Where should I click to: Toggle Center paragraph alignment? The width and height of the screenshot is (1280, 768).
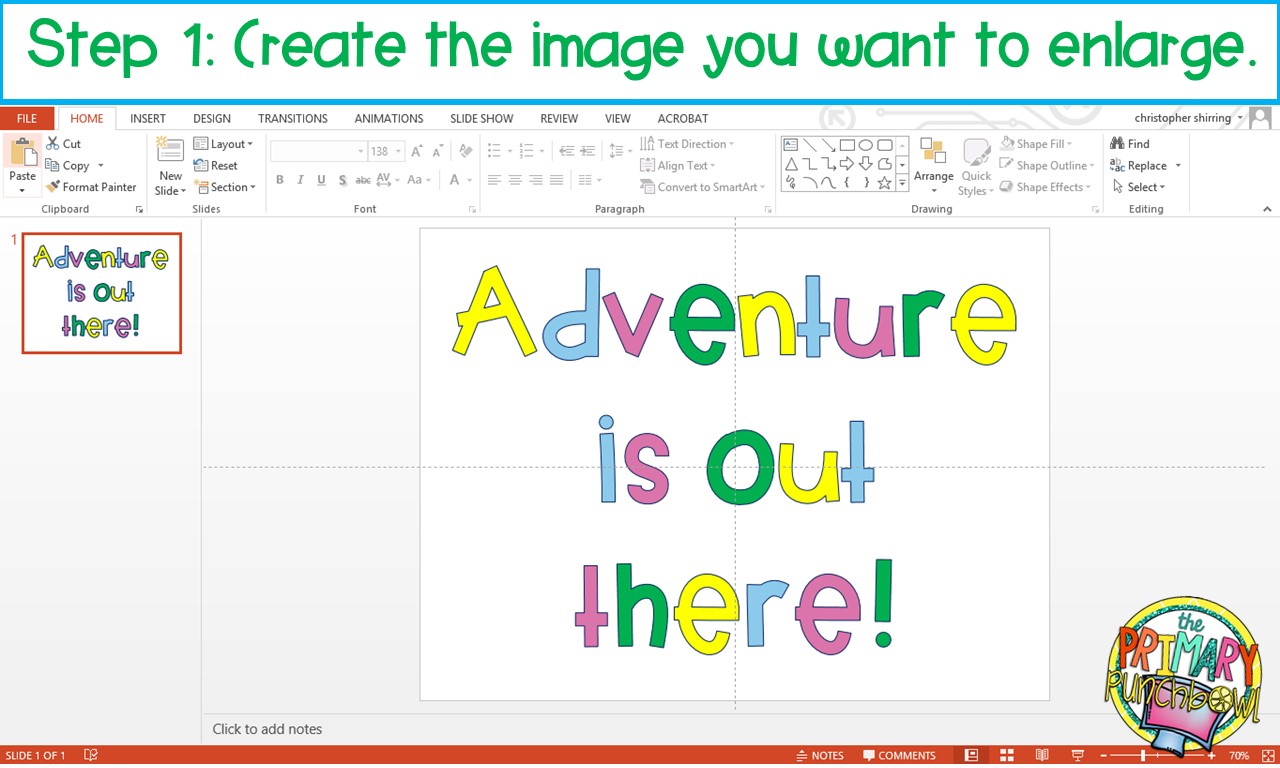click(x=515, y=180)
